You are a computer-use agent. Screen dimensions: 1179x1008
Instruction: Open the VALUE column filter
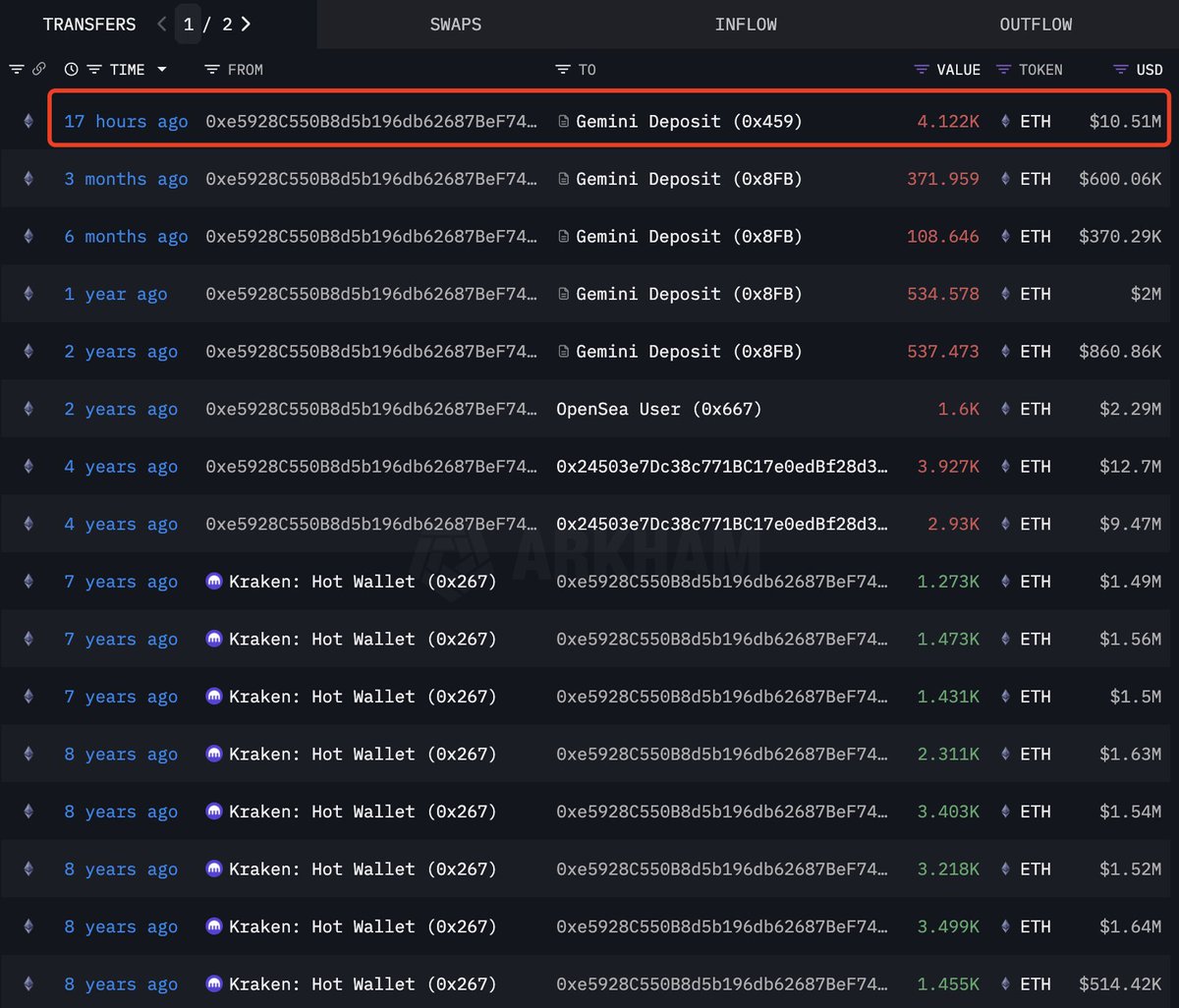coord(922,70)
